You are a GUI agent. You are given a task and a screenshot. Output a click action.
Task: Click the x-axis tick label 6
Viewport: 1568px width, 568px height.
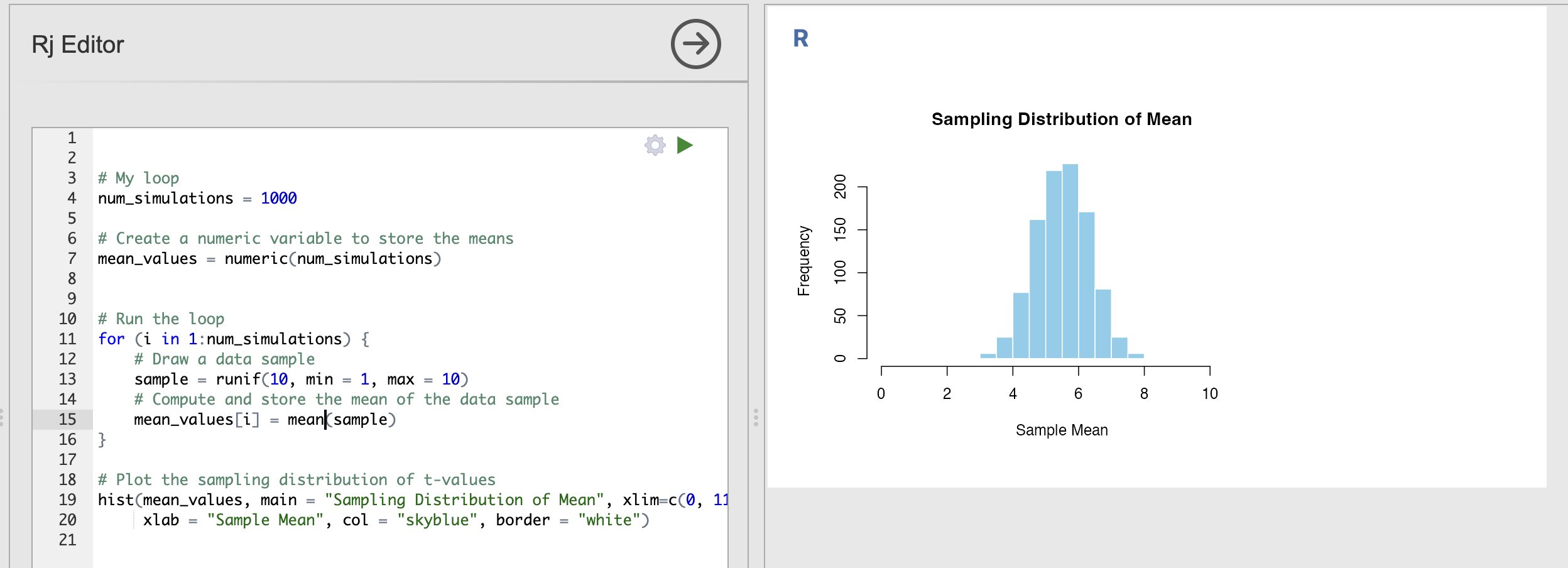pyautogui.click(x=1078, y=394)
